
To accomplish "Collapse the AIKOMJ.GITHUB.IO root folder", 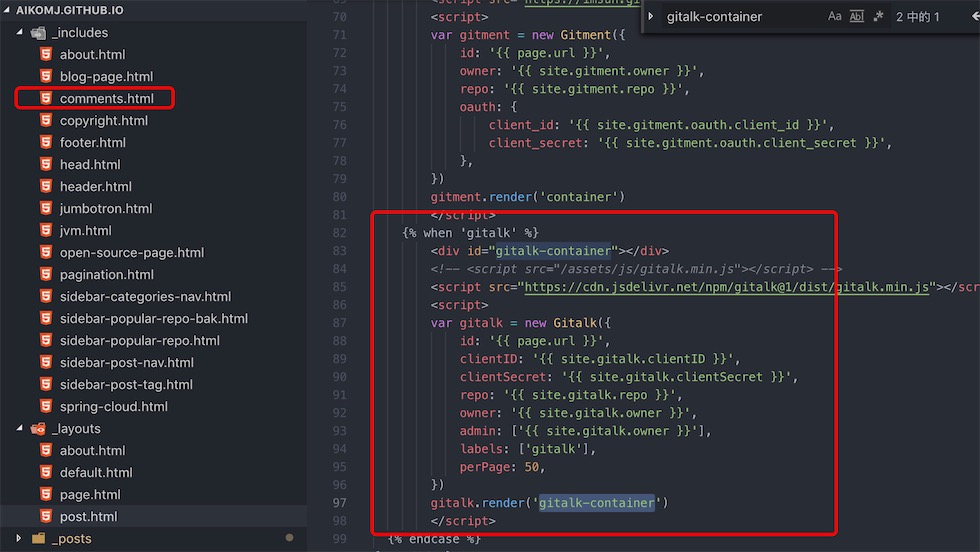I will tap(6, 10).
